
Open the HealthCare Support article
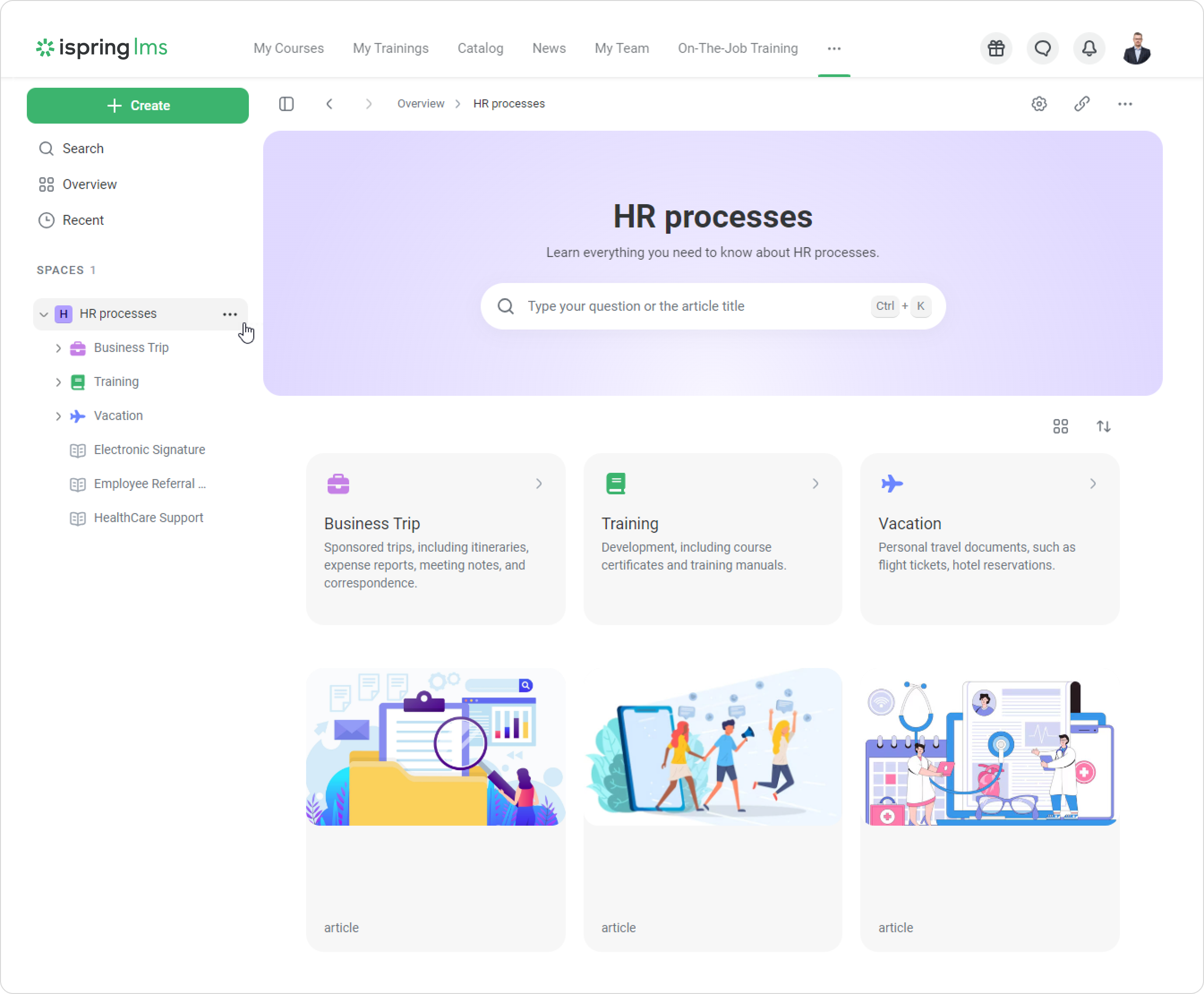point(148,518)
